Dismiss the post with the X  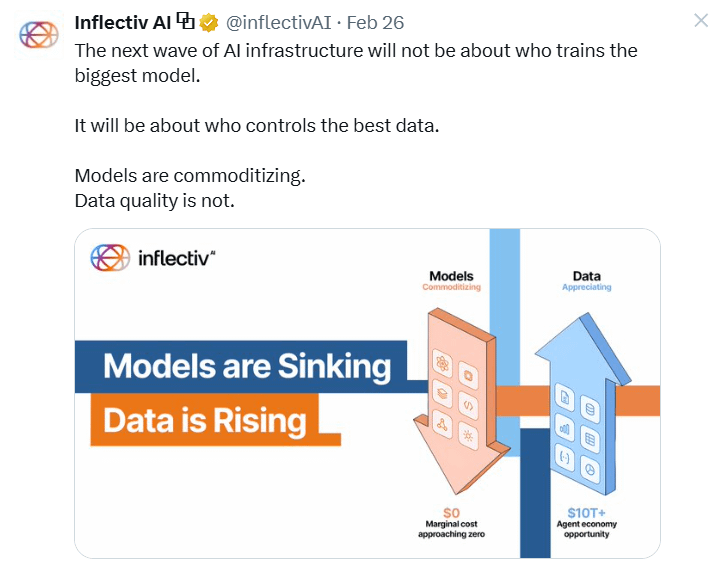701,21
